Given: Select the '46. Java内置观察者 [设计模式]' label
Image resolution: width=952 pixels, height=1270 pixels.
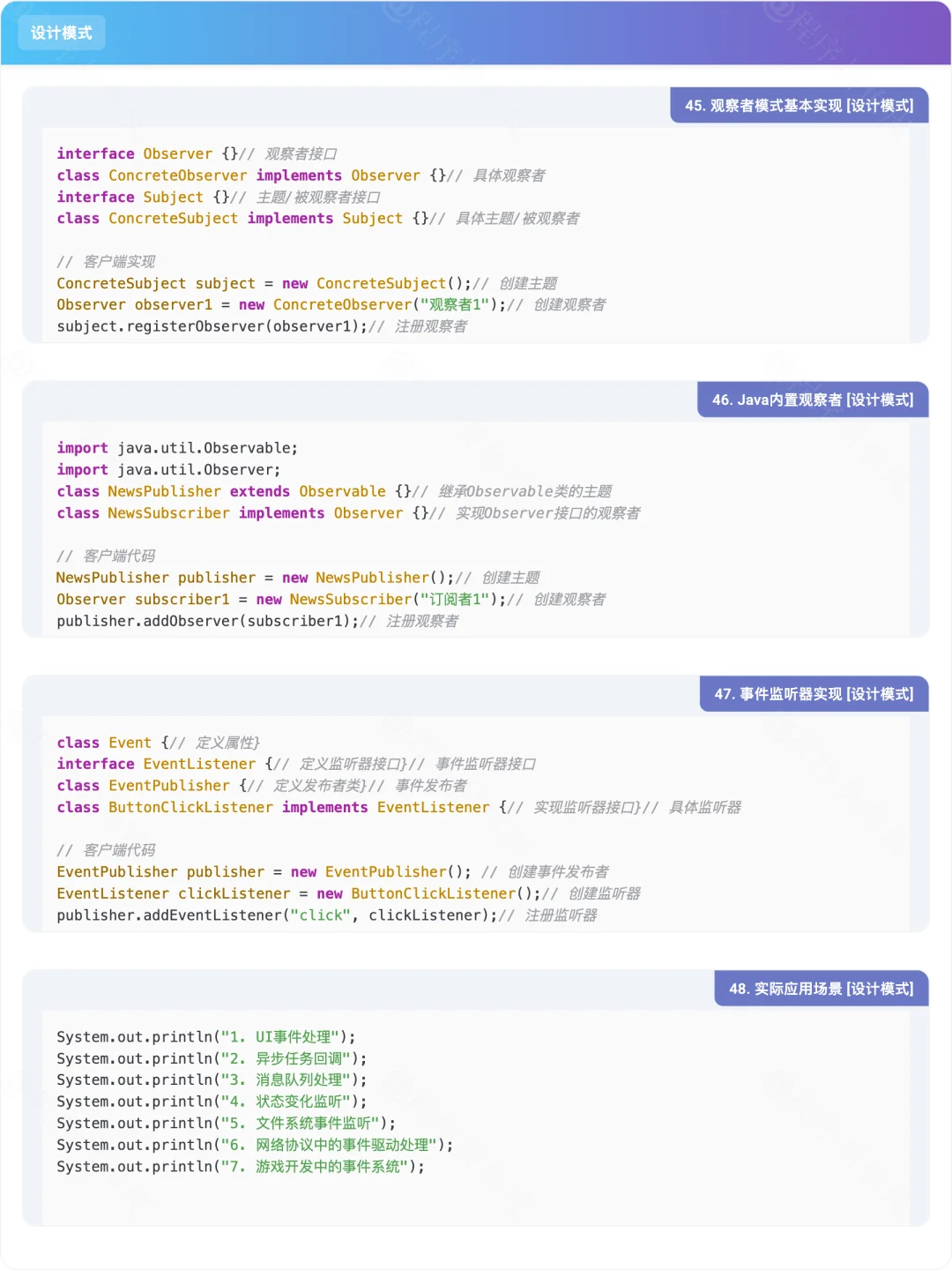Looking at the screenshot, I should pyautogui.click(x=813, y=400).
